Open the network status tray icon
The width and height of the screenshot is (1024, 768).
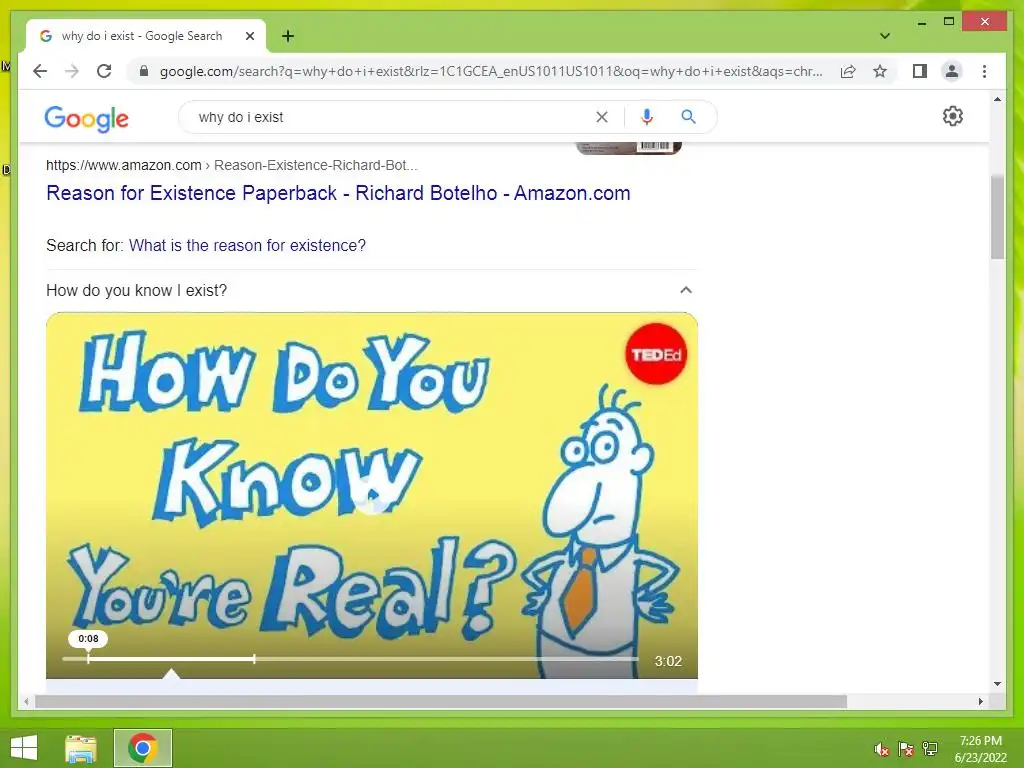pyautogui.click(x=930, y=749)
